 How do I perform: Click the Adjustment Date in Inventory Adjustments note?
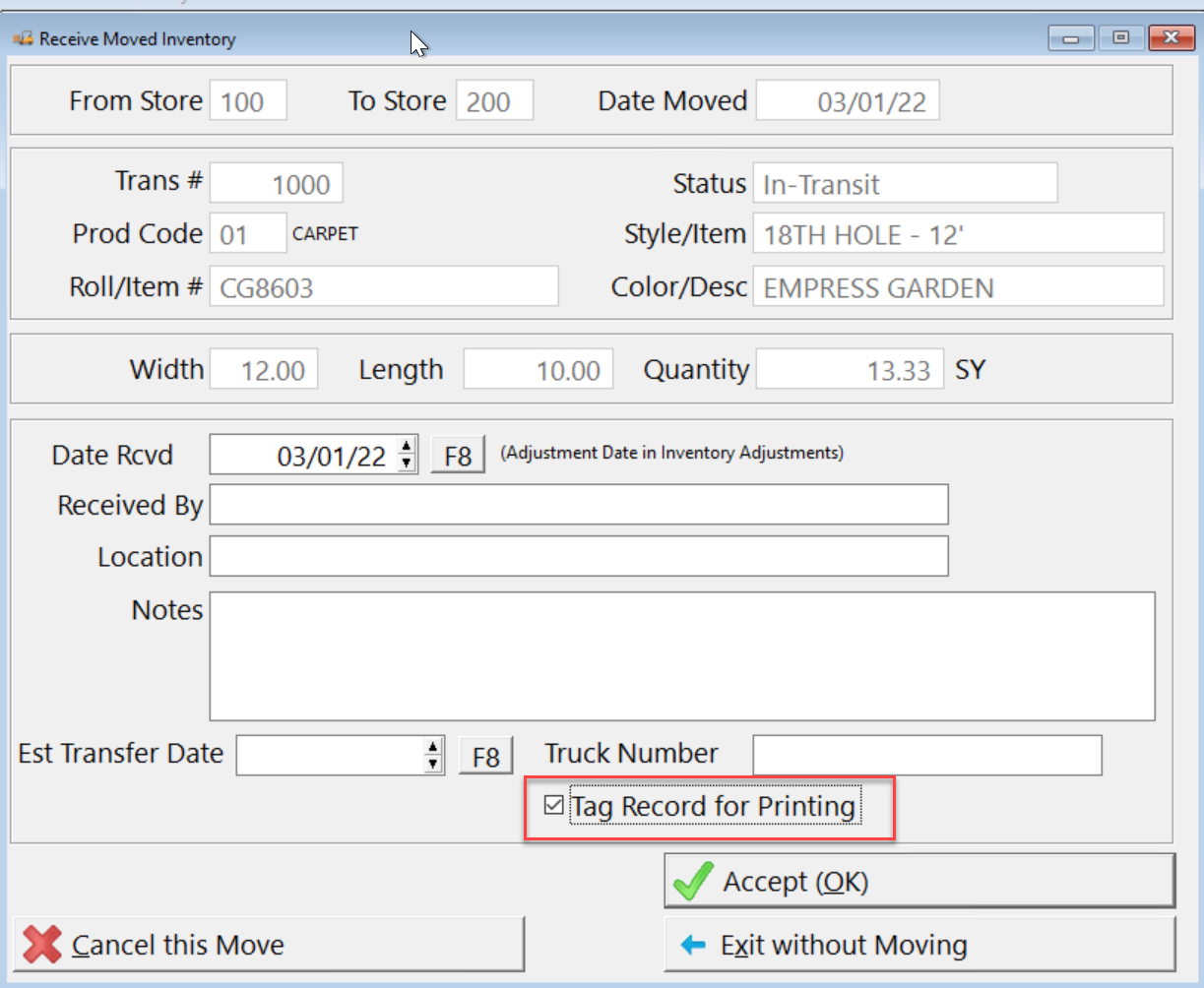click(x=672, y=453)
